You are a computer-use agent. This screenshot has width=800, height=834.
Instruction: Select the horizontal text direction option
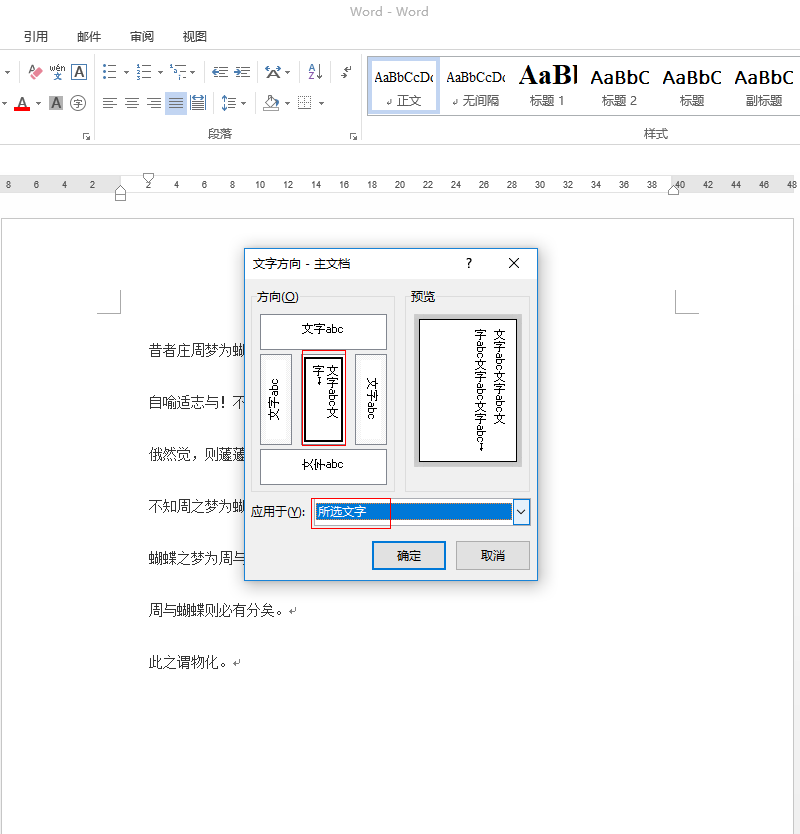click(x=323, y=331)
